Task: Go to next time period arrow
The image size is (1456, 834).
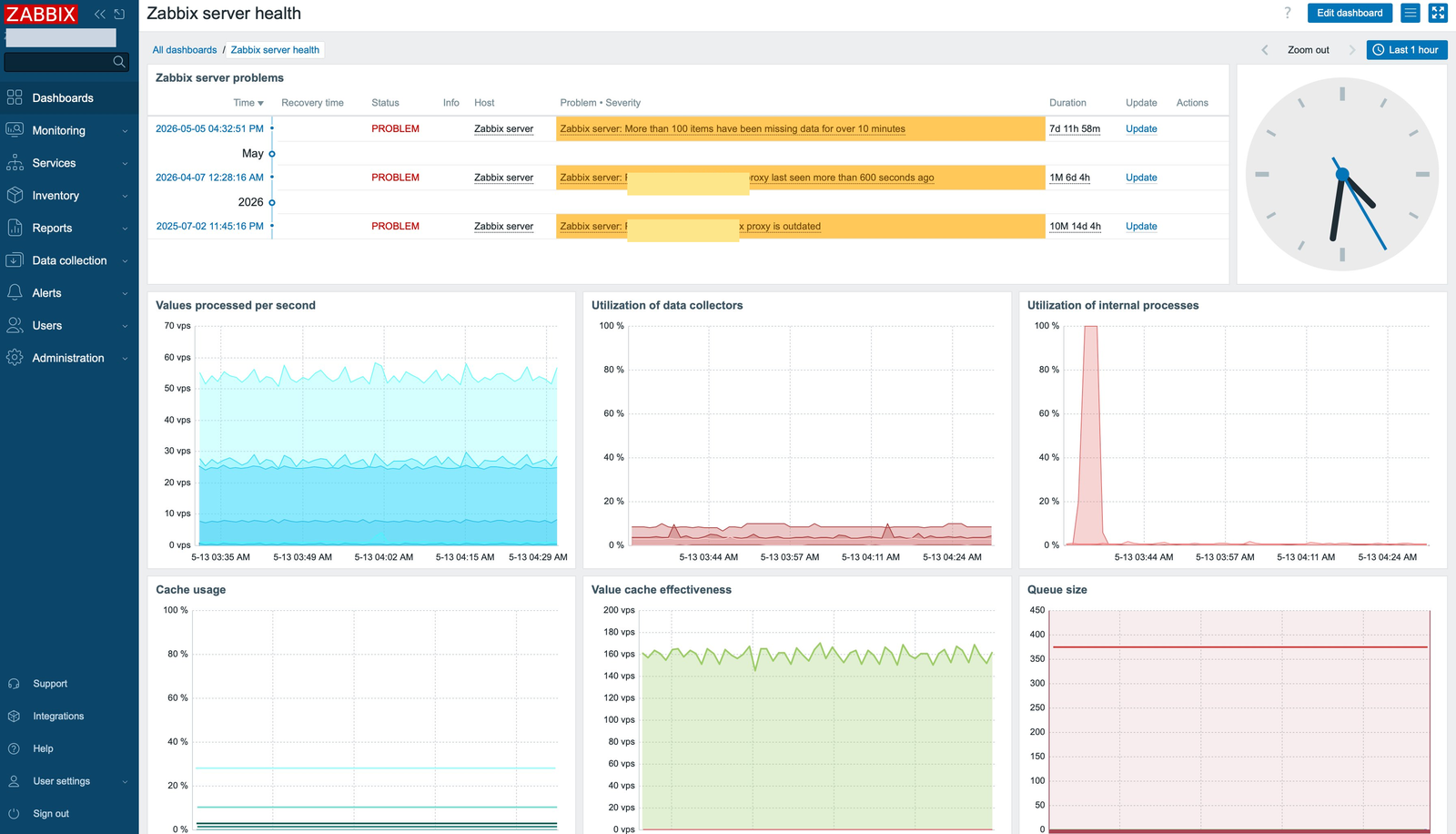Action: (x=1352, y=50)
